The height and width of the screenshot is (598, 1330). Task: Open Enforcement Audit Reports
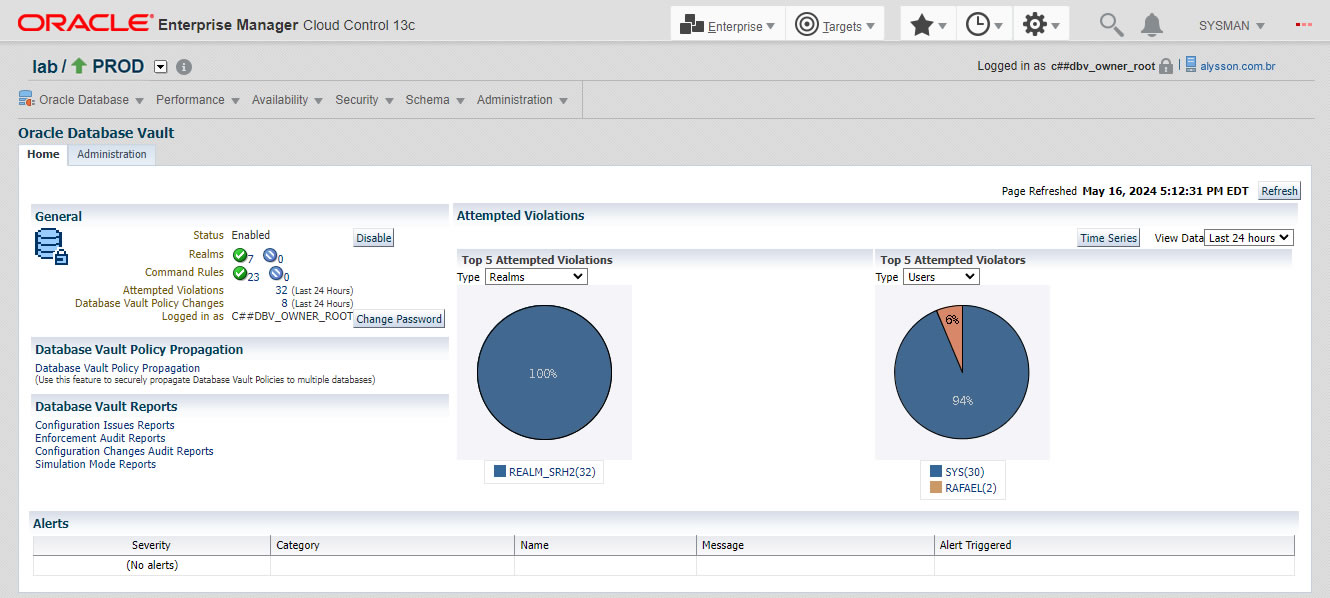[x=100, y=438]
